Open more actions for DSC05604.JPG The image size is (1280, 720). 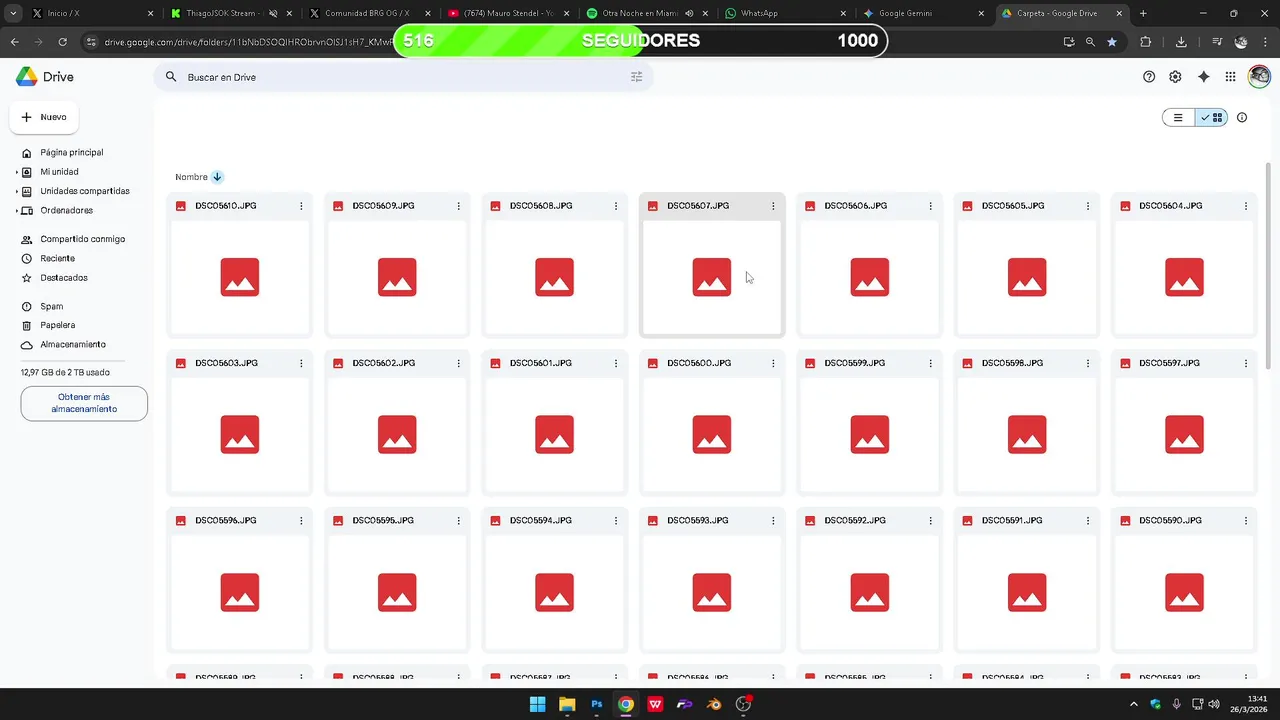(1245, 206)
